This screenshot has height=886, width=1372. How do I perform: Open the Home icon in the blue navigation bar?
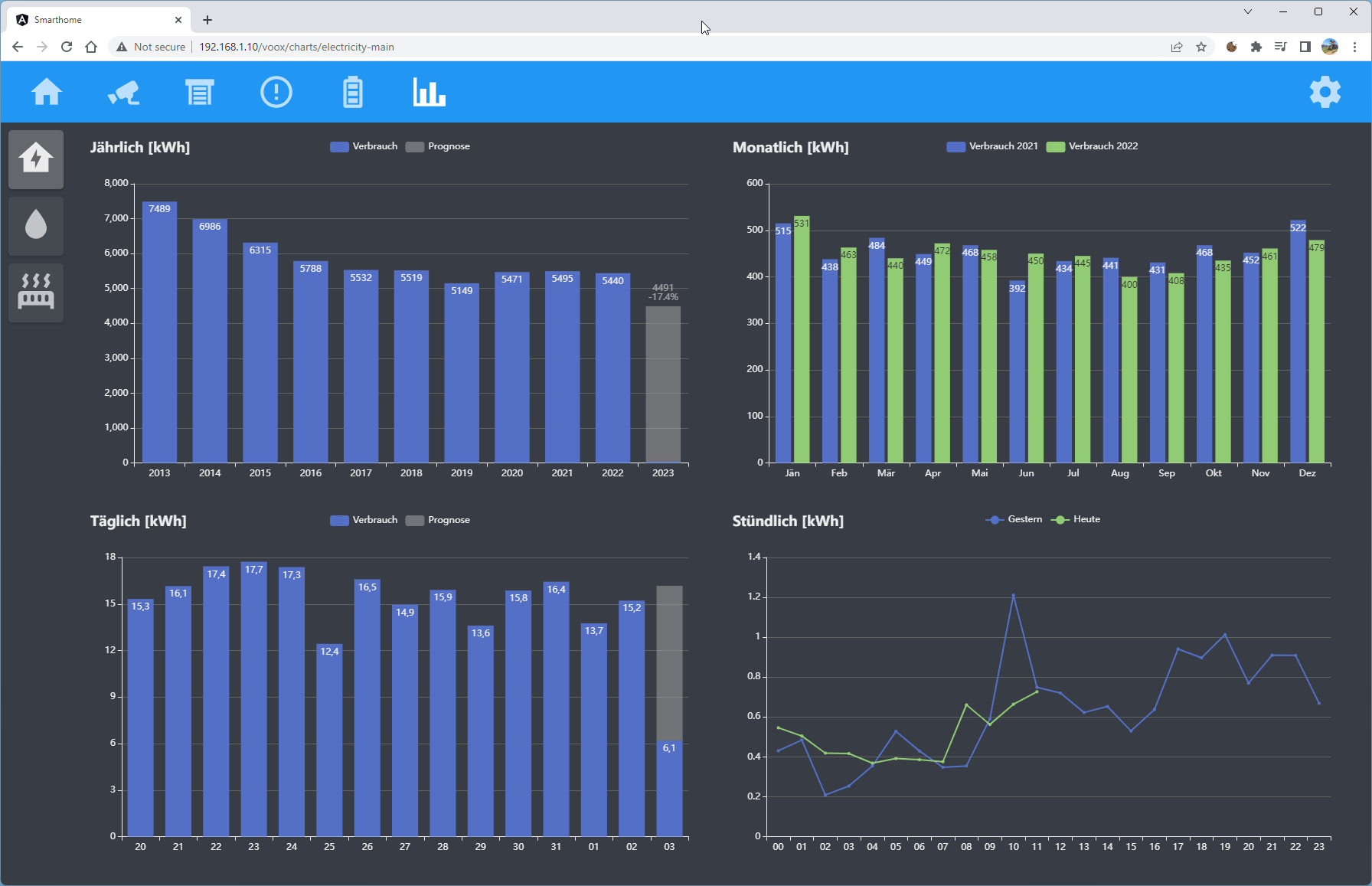47,92
